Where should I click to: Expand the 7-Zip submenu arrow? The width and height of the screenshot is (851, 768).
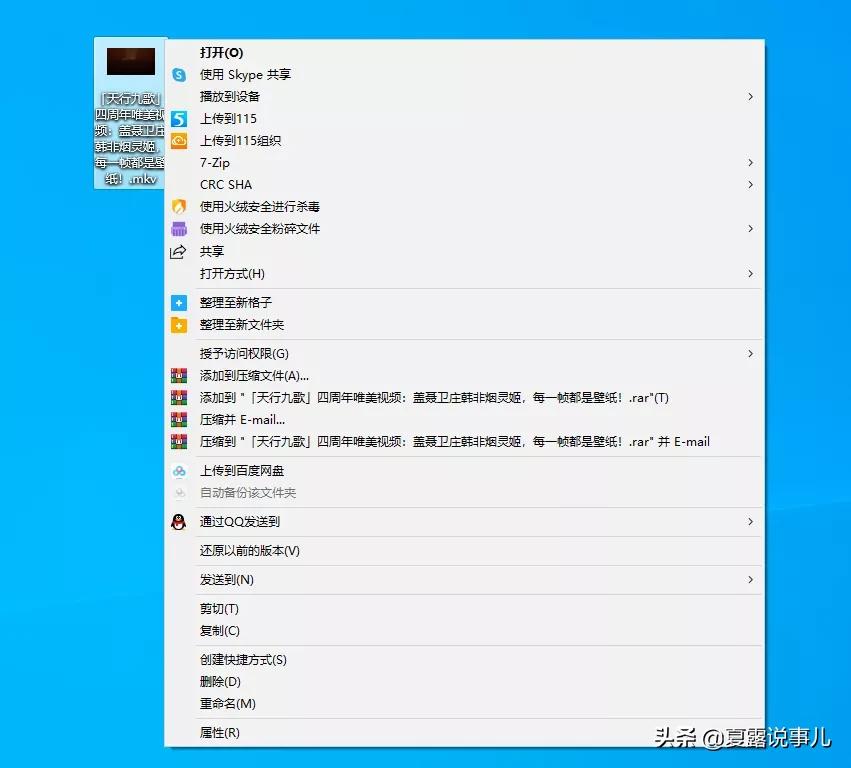(x=750, y=162)
